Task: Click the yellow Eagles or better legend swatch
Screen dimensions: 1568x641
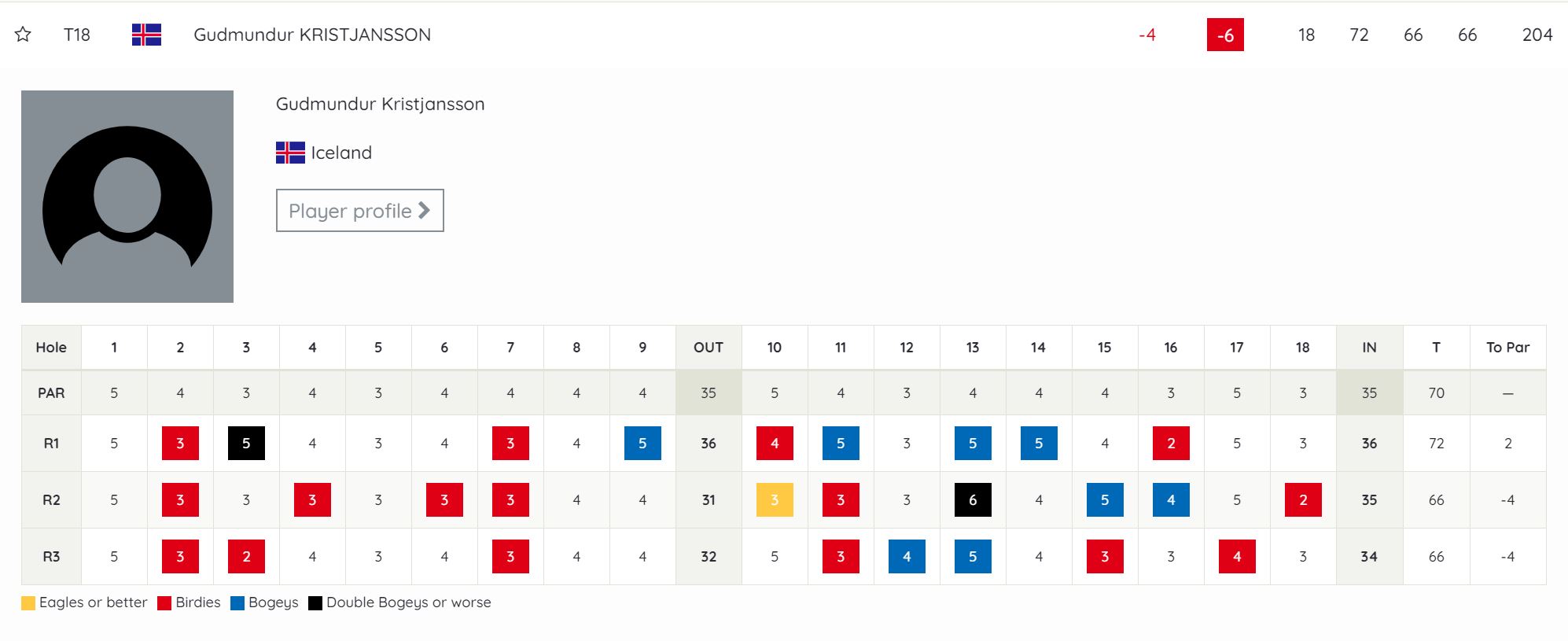Action: pos(28,603)
